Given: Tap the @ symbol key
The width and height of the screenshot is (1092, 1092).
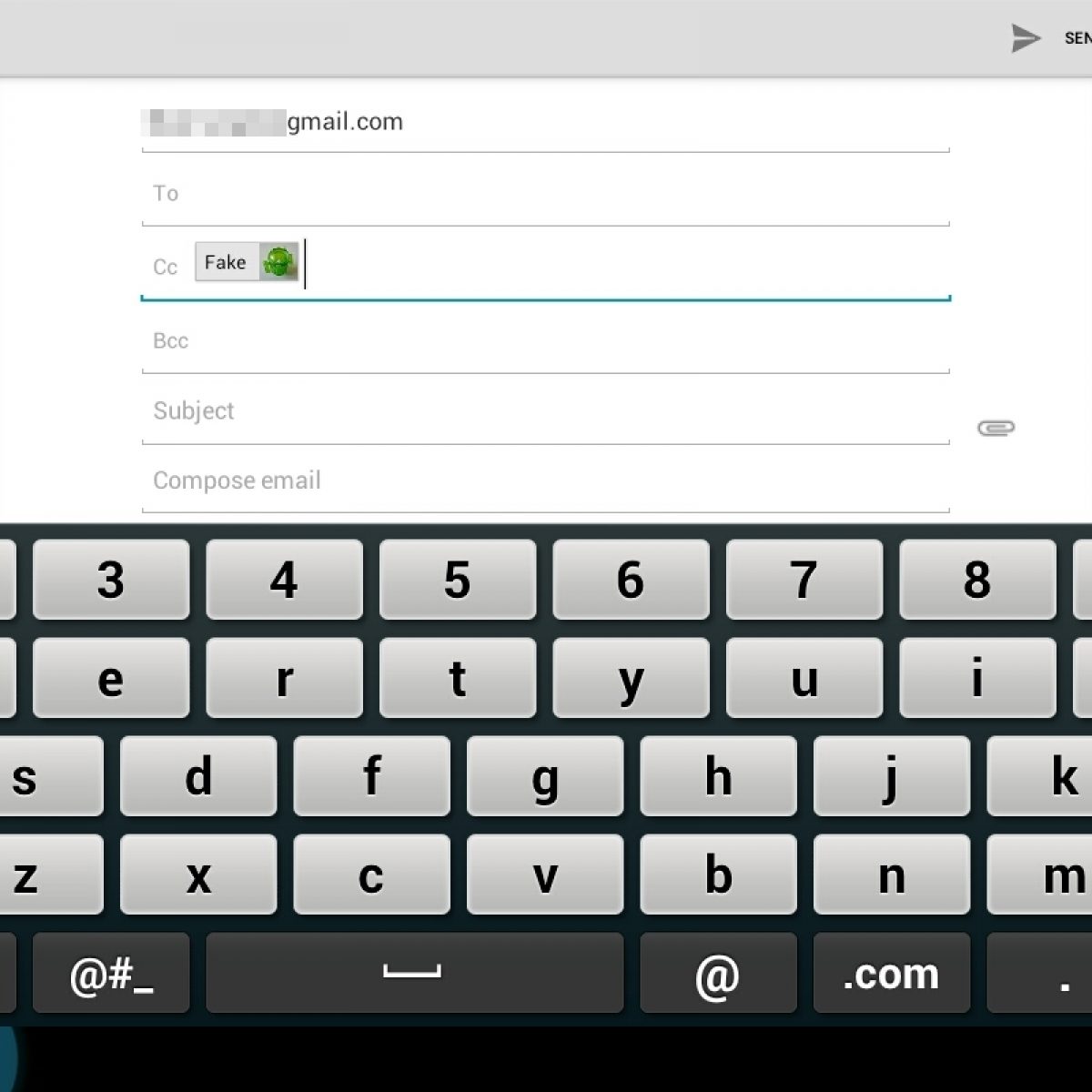Looking at the screenshot, I should pyautogui.click(x=718, y=974).
